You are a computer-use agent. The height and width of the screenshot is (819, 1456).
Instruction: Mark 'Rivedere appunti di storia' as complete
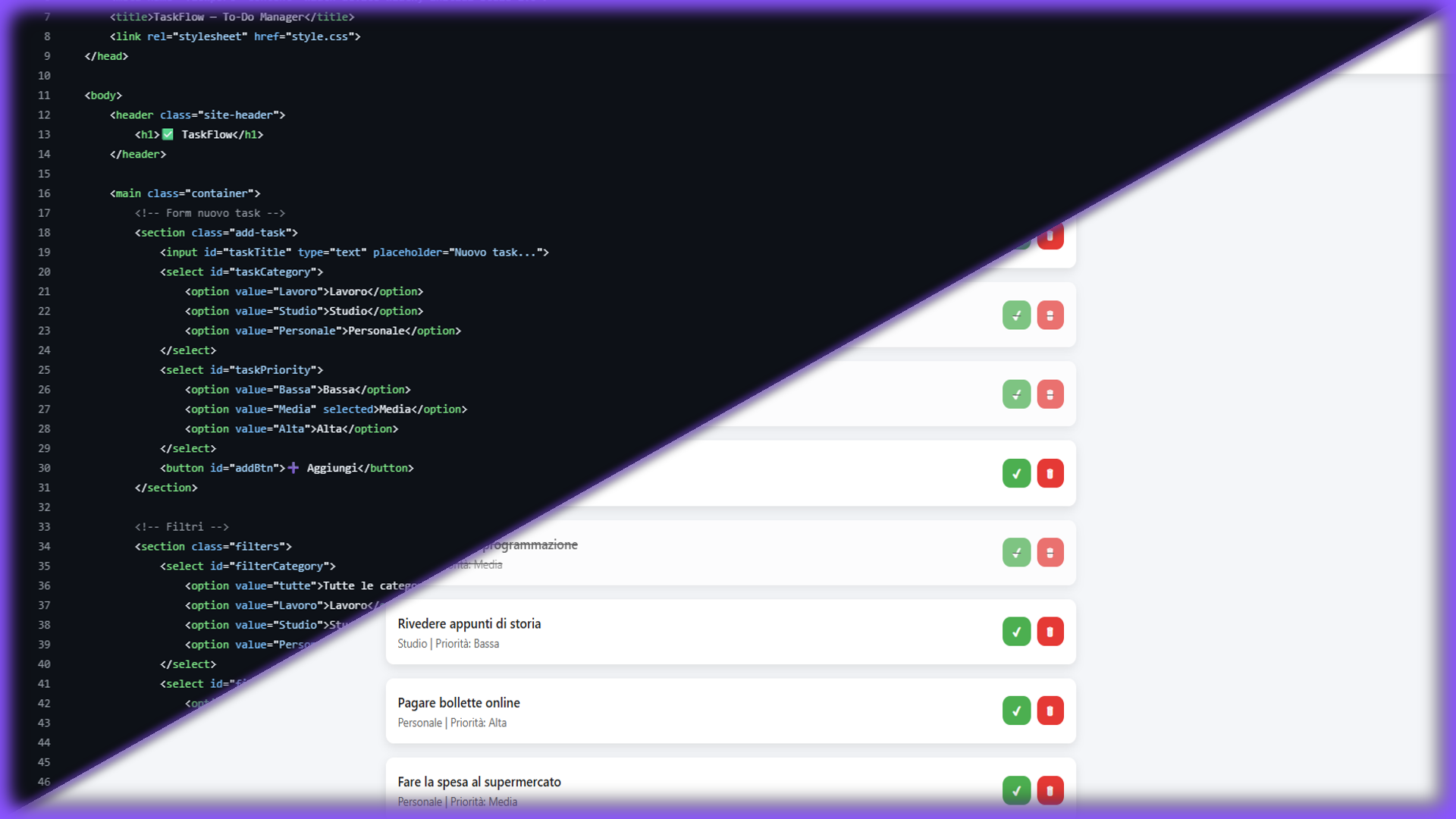pyautogui.click(x=1017, y=631)
